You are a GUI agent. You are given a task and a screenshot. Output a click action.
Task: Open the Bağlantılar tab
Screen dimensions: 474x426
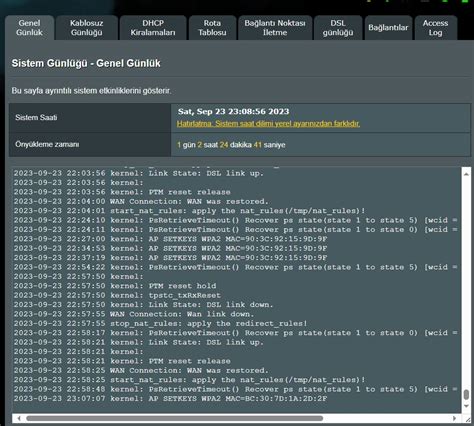click(x=388, y=28)
